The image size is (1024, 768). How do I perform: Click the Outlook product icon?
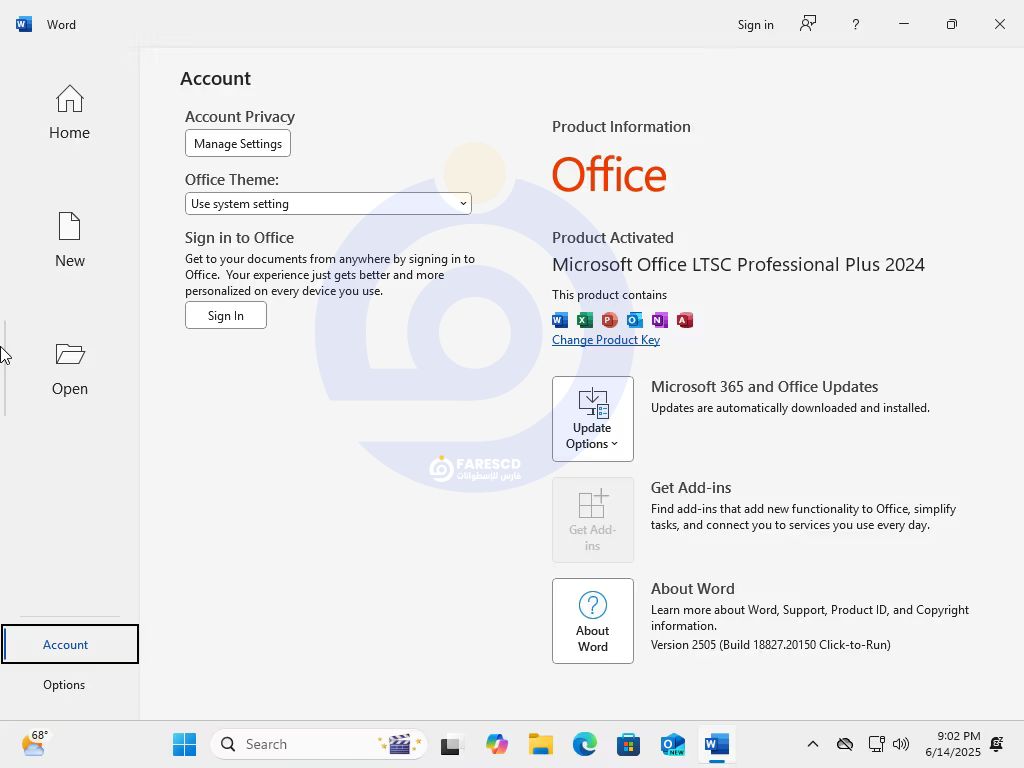pos(634,320)
